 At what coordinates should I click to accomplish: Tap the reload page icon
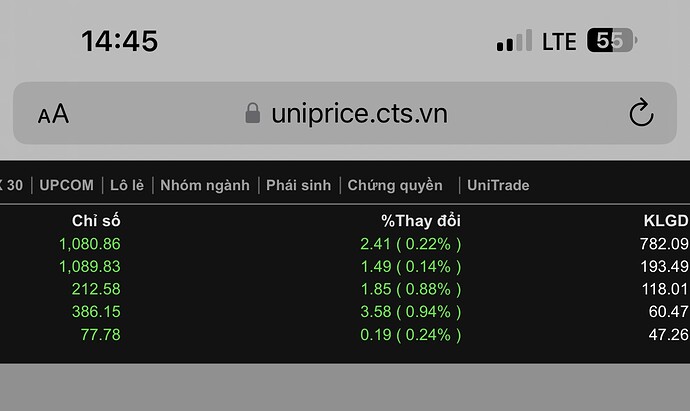(641, 113)
